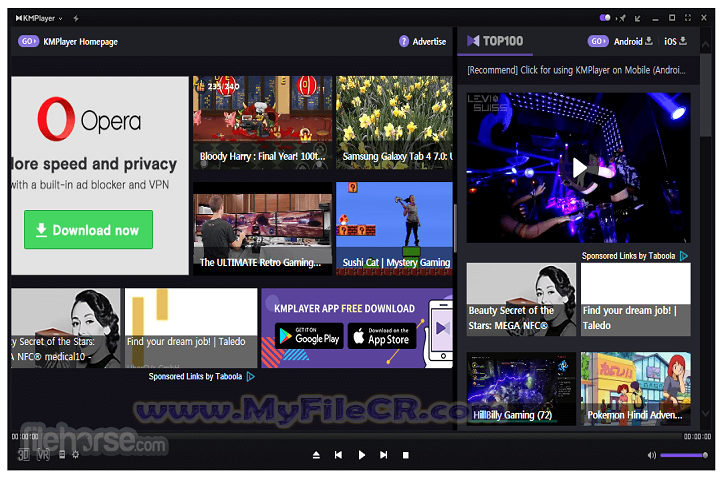
Task: Mute audio via speaker icon
Action: tap(652, 455)
